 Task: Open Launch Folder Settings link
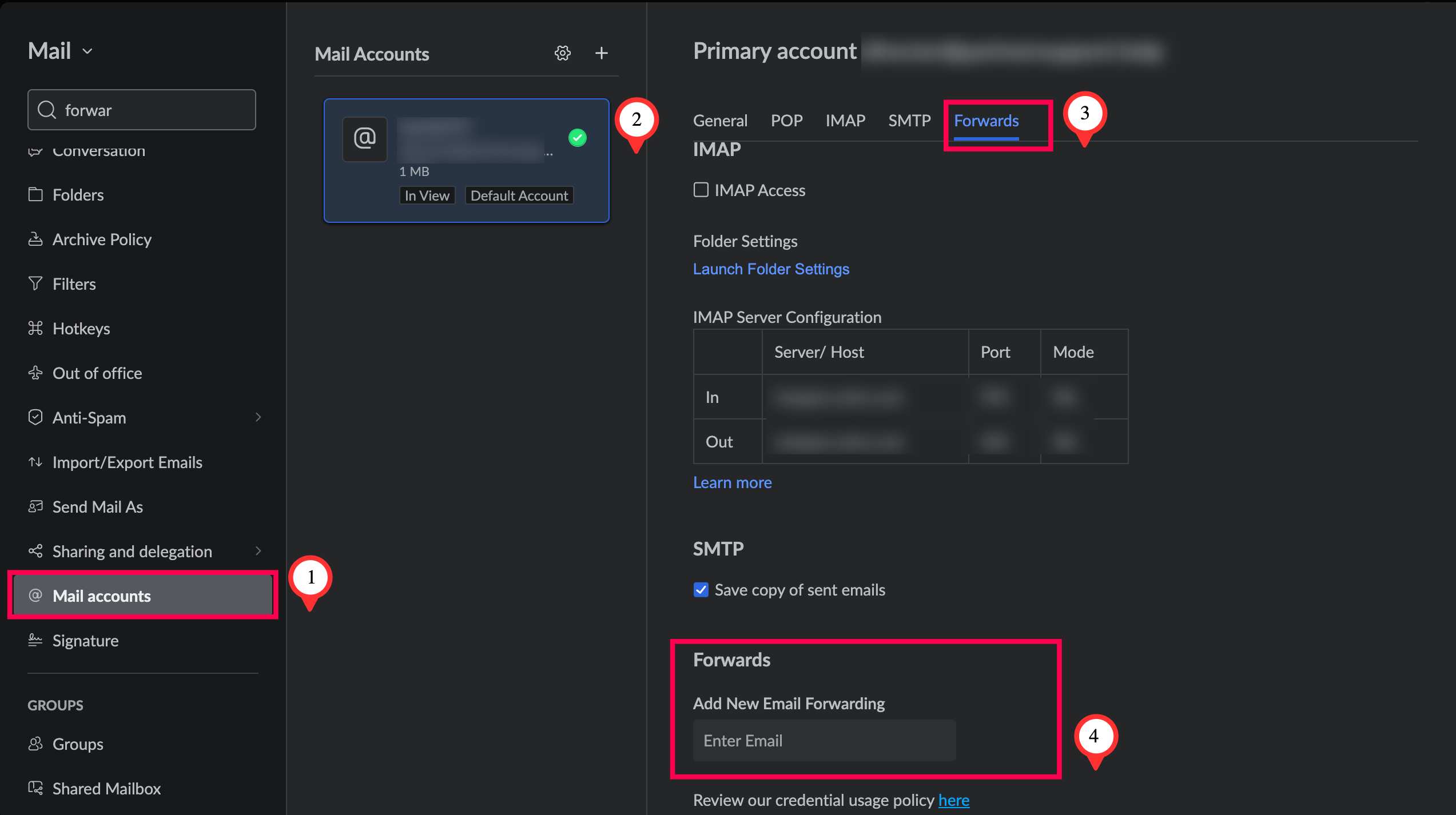[771, 269]
